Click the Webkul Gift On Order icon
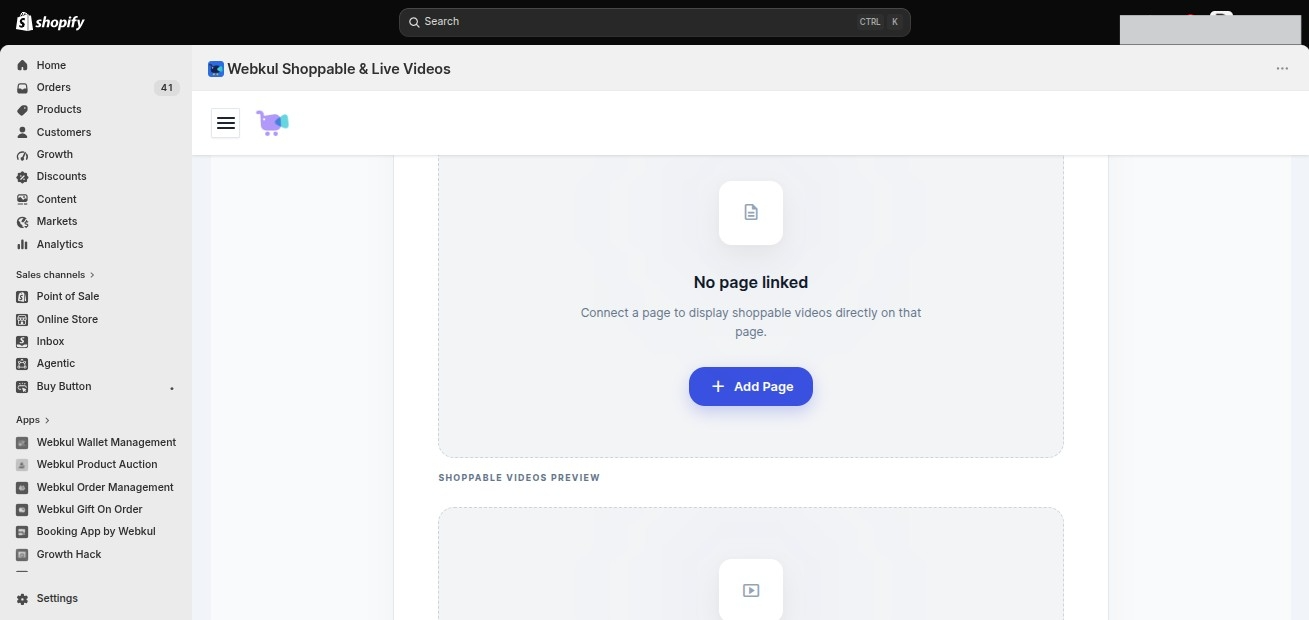This screenshot has height=620, width=1309. 22,509
